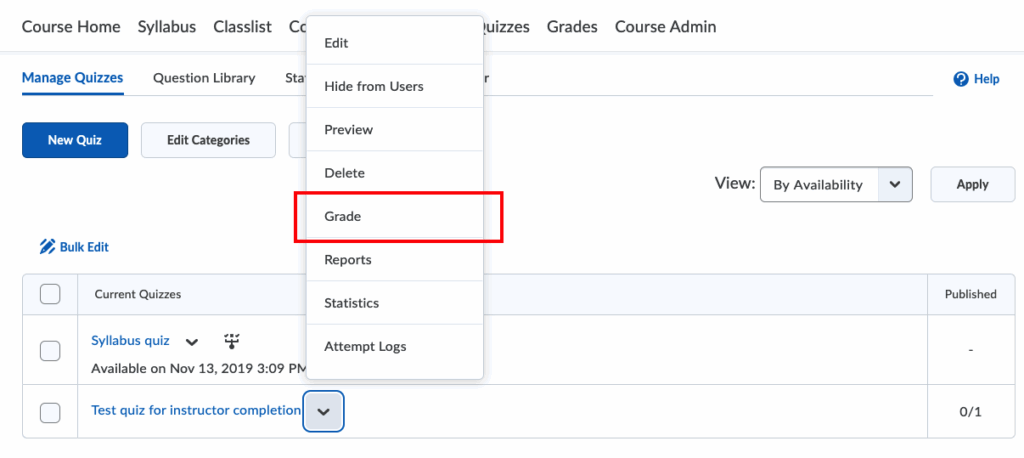This screenshot has height=458, width=1024.
Task: Click the Help question mark icon
Action: [x=961, y=79]
